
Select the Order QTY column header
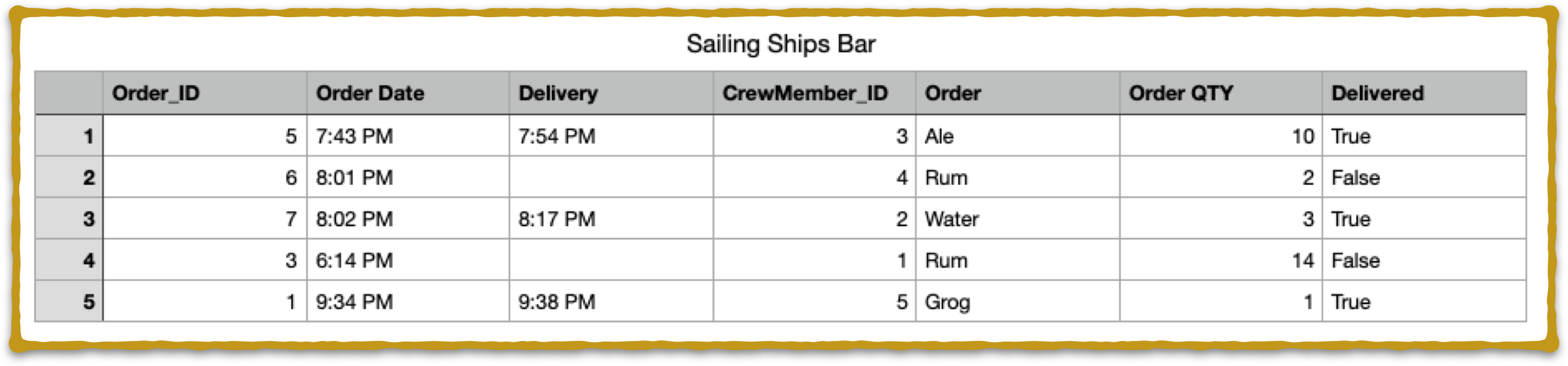tap(1221, 93)
